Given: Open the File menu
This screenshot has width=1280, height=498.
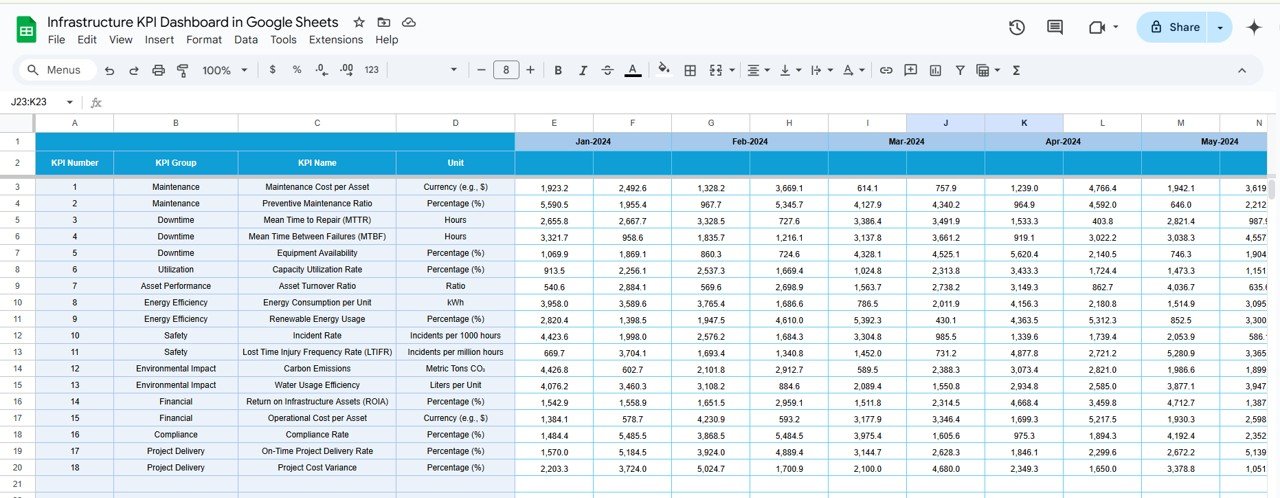Looking at the screenshot, I should tap(57, 40).
